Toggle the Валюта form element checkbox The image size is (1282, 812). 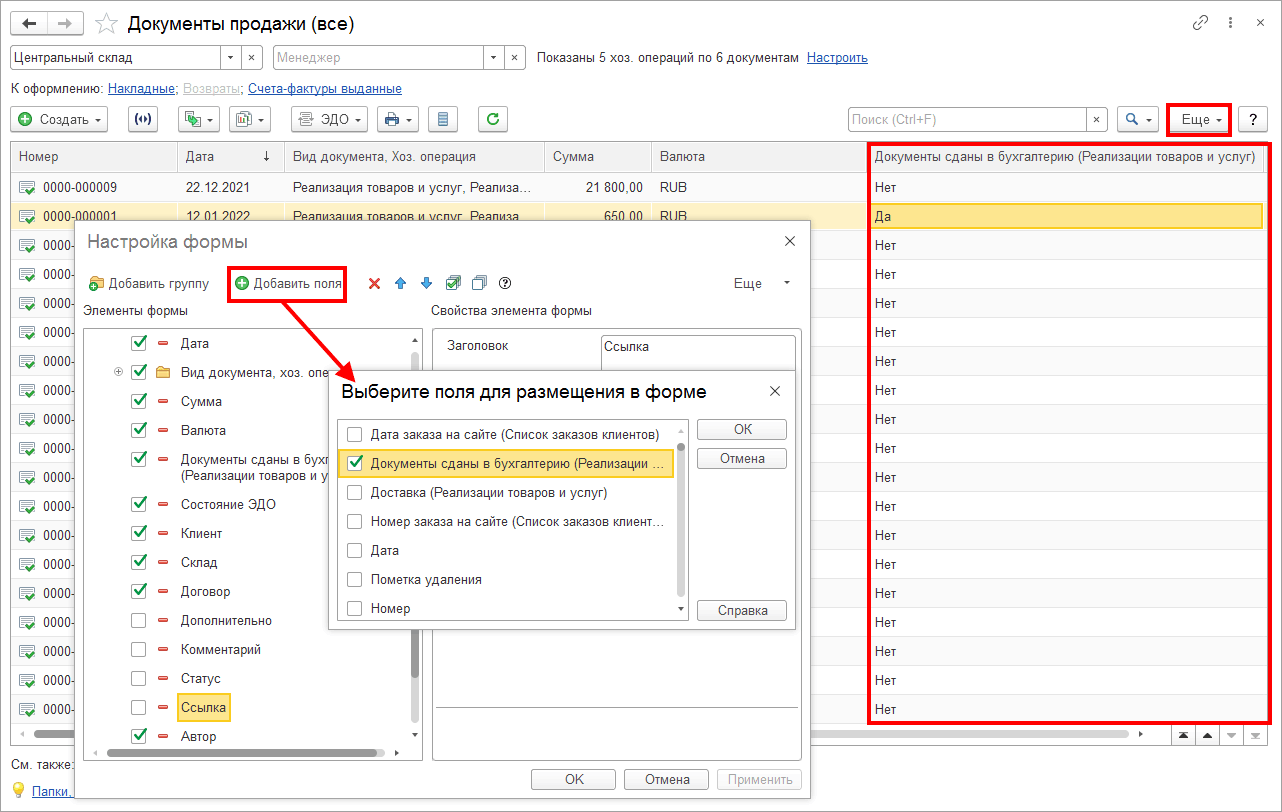coord(139,430)
